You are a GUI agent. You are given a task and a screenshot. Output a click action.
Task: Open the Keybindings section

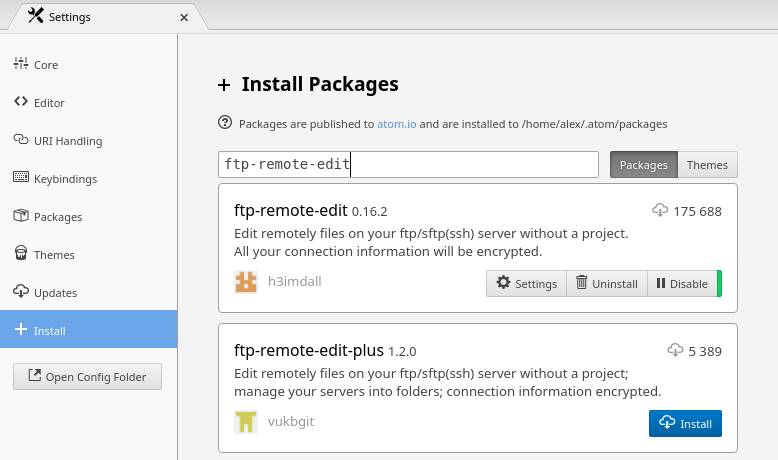click(x=88, y=179)
